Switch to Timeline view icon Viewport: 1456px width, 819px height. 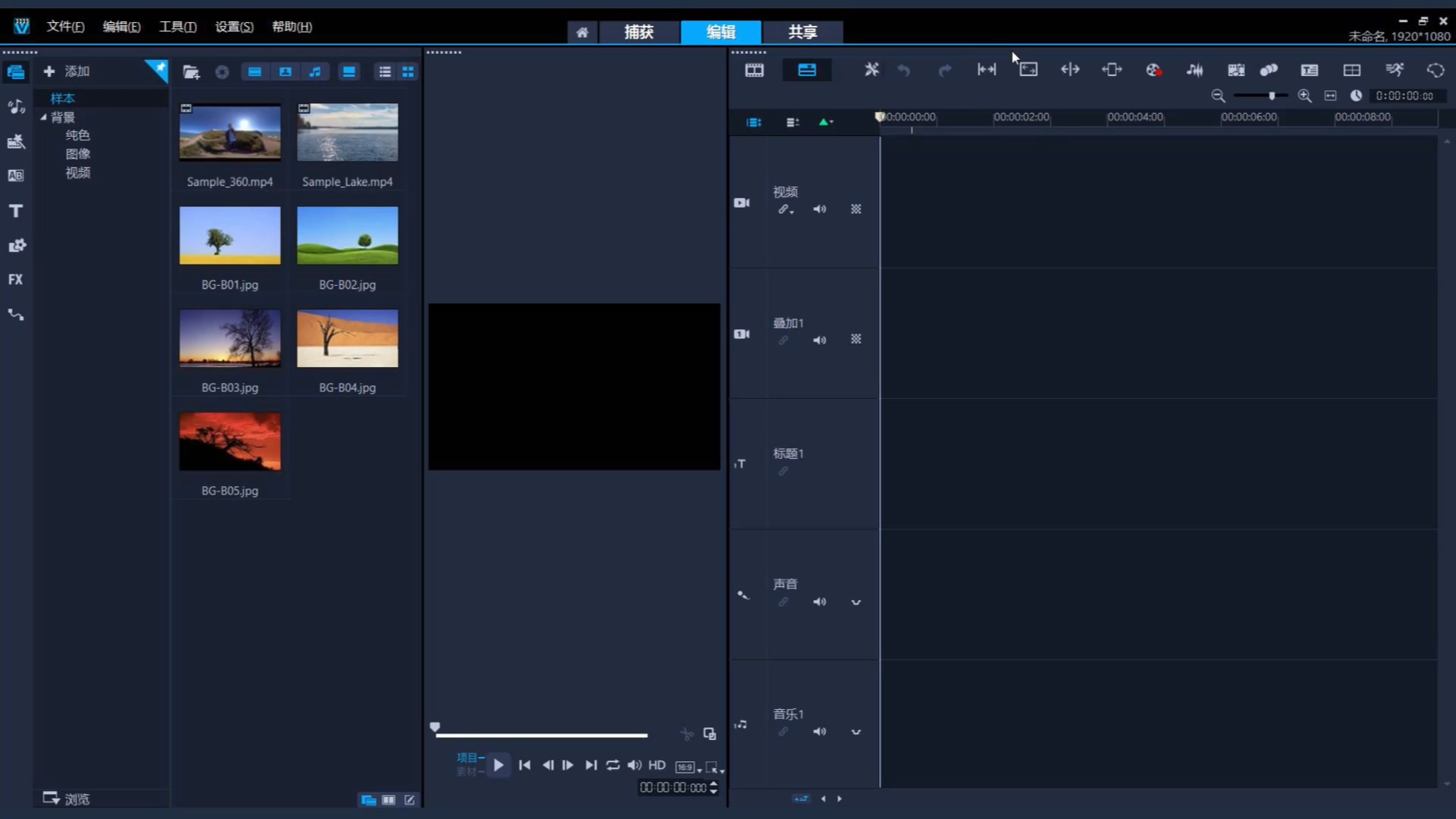[807, 71]
